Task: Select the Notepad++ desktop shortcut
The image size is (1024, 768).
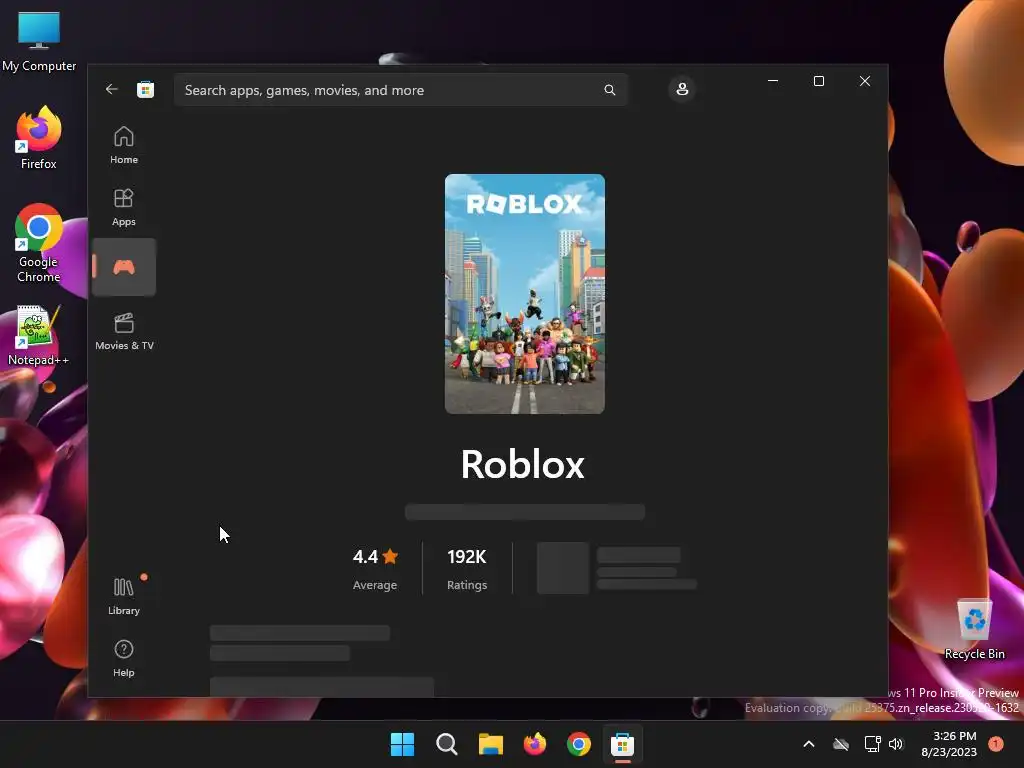Action: 38,336
